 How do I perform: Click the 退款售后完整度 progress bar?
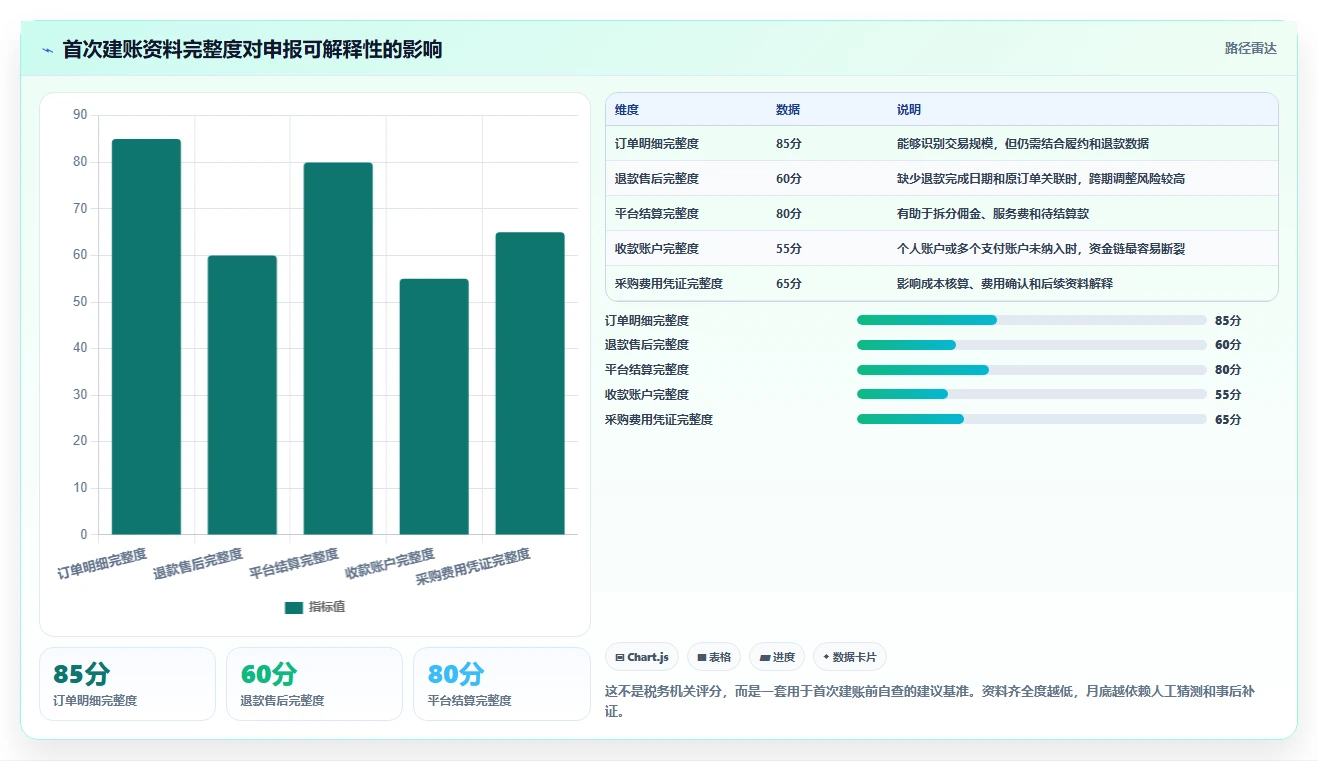click(x=1032, y=345)
